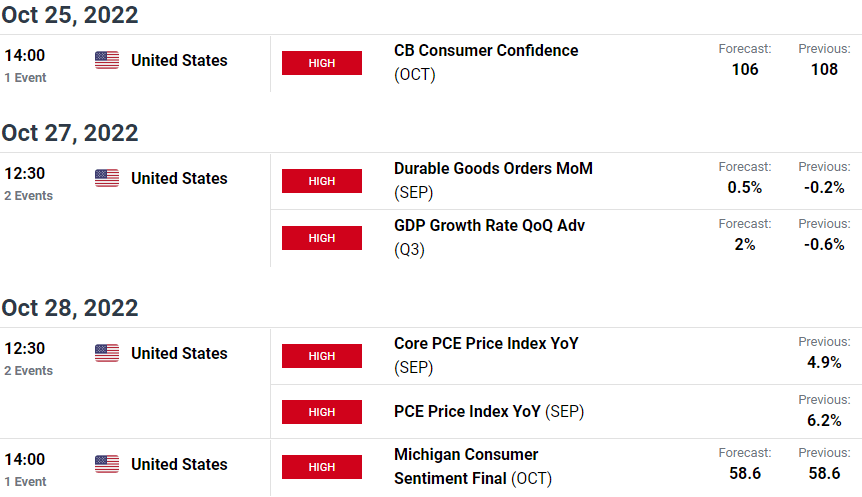This screenshot has height=497, width=862.
Task: Select the Oct 27, 2022 date heading
Action: 70,133
